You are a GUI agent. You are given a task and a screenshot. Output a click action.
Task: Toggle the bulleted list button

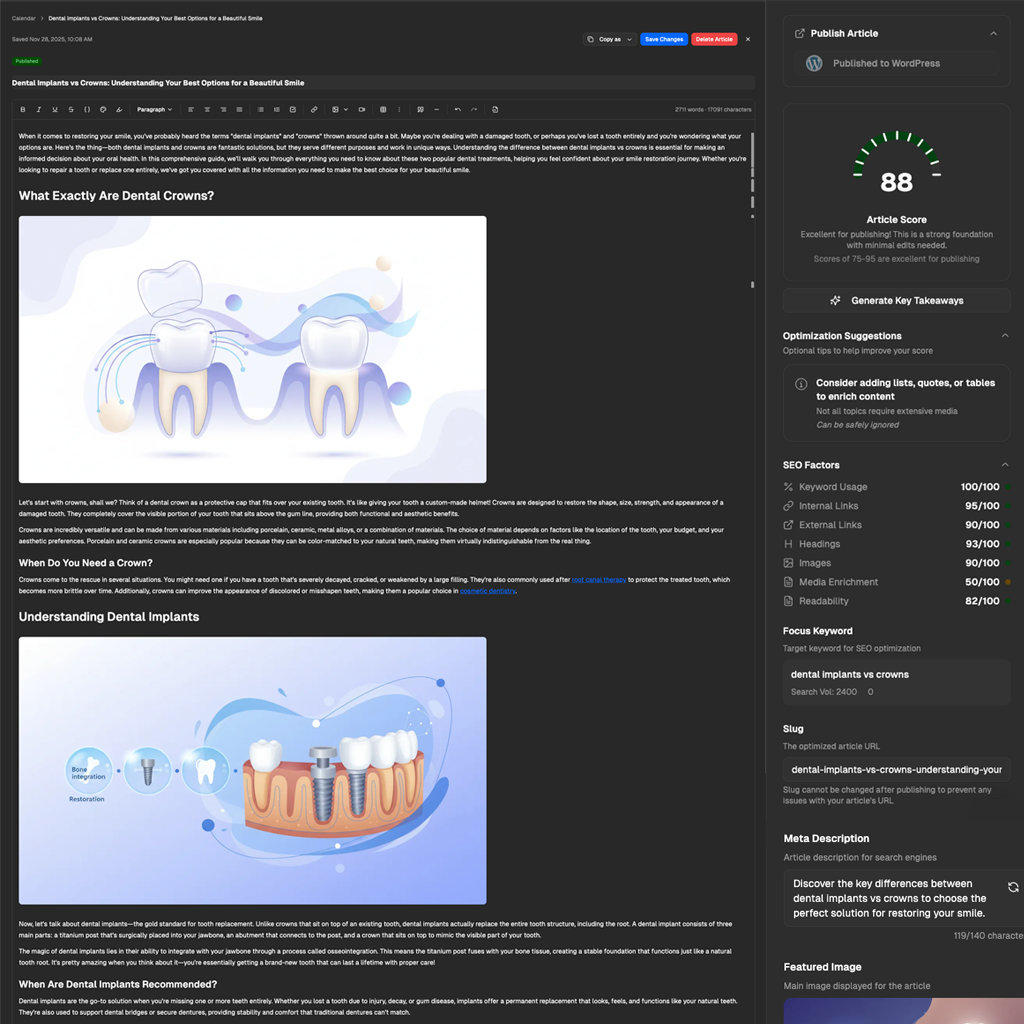[x=260, y=109]
